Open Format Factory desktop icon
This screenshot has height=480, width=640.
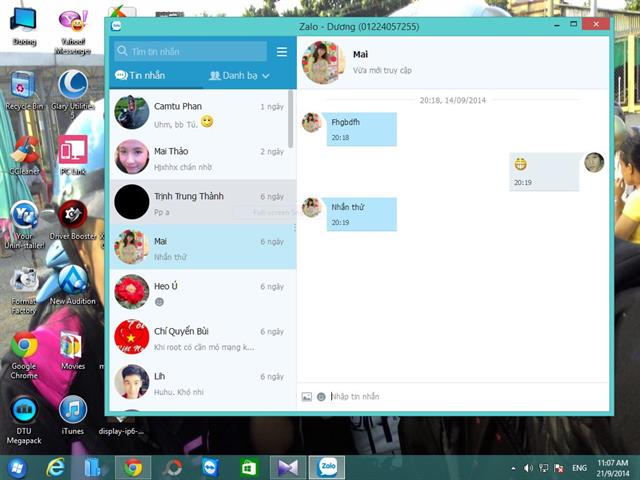24,291
